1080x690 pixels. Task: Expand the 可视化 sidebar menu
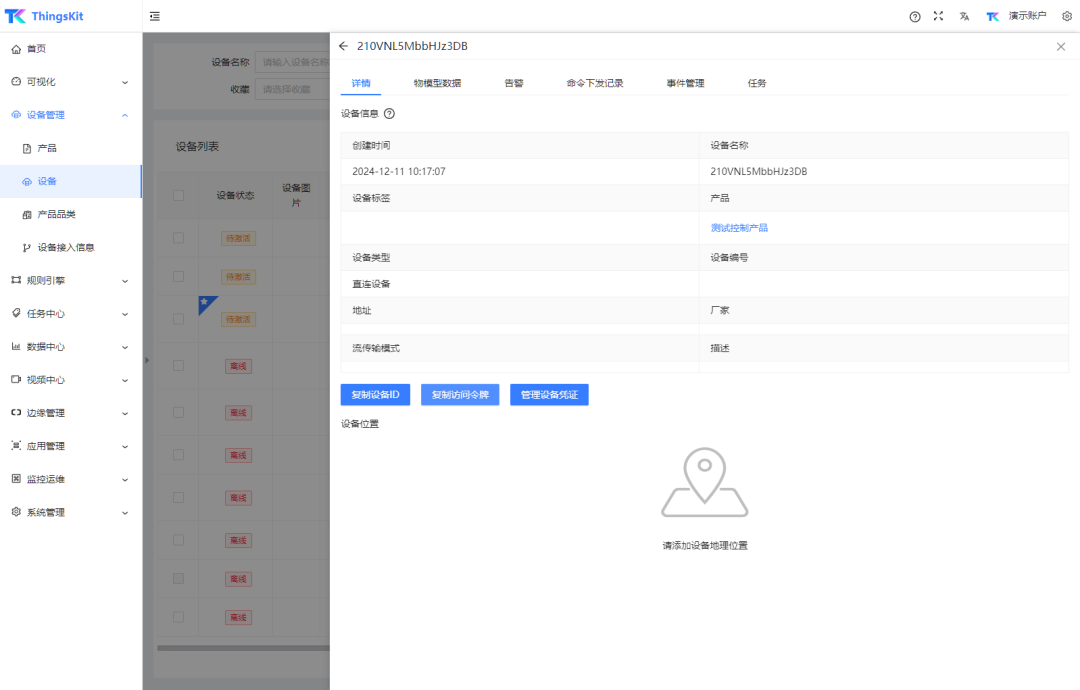click(70, 82)
